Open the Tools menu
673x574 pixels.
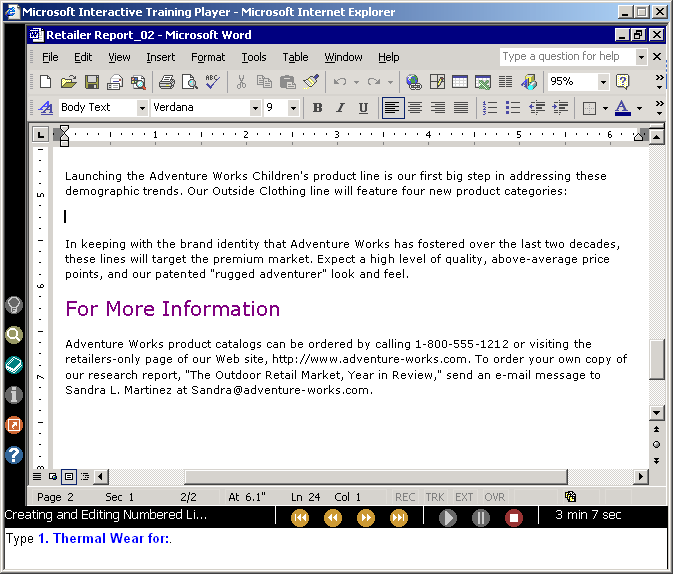[x=254, y=57]
